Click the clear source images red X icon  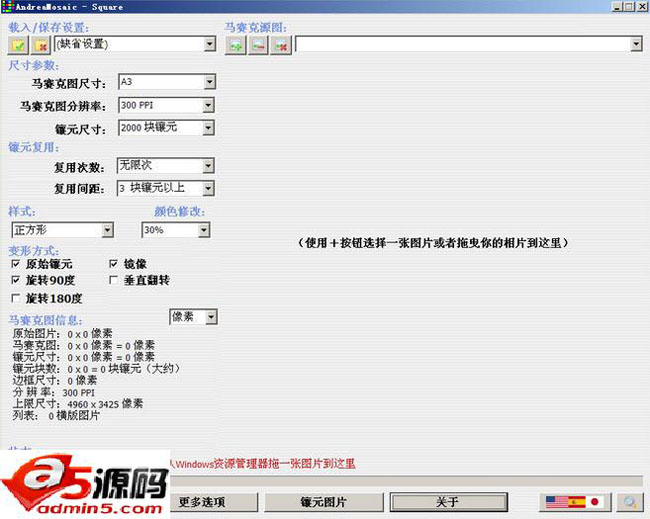281,45
